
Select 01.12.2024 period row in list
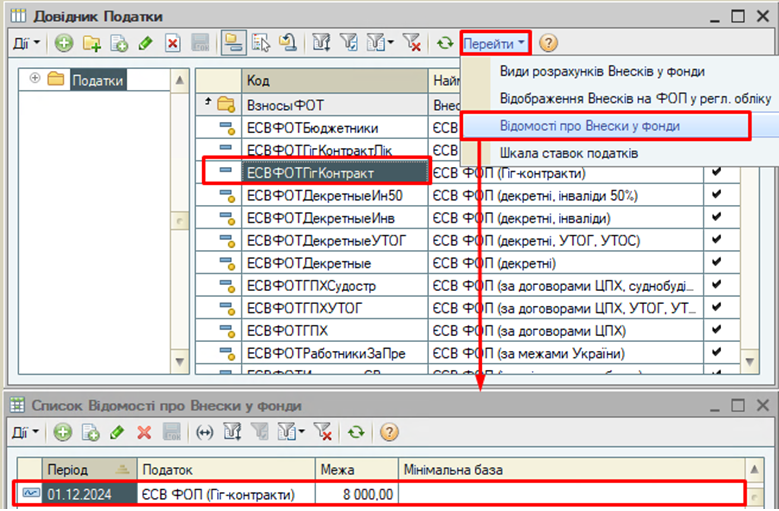[90, 494]
